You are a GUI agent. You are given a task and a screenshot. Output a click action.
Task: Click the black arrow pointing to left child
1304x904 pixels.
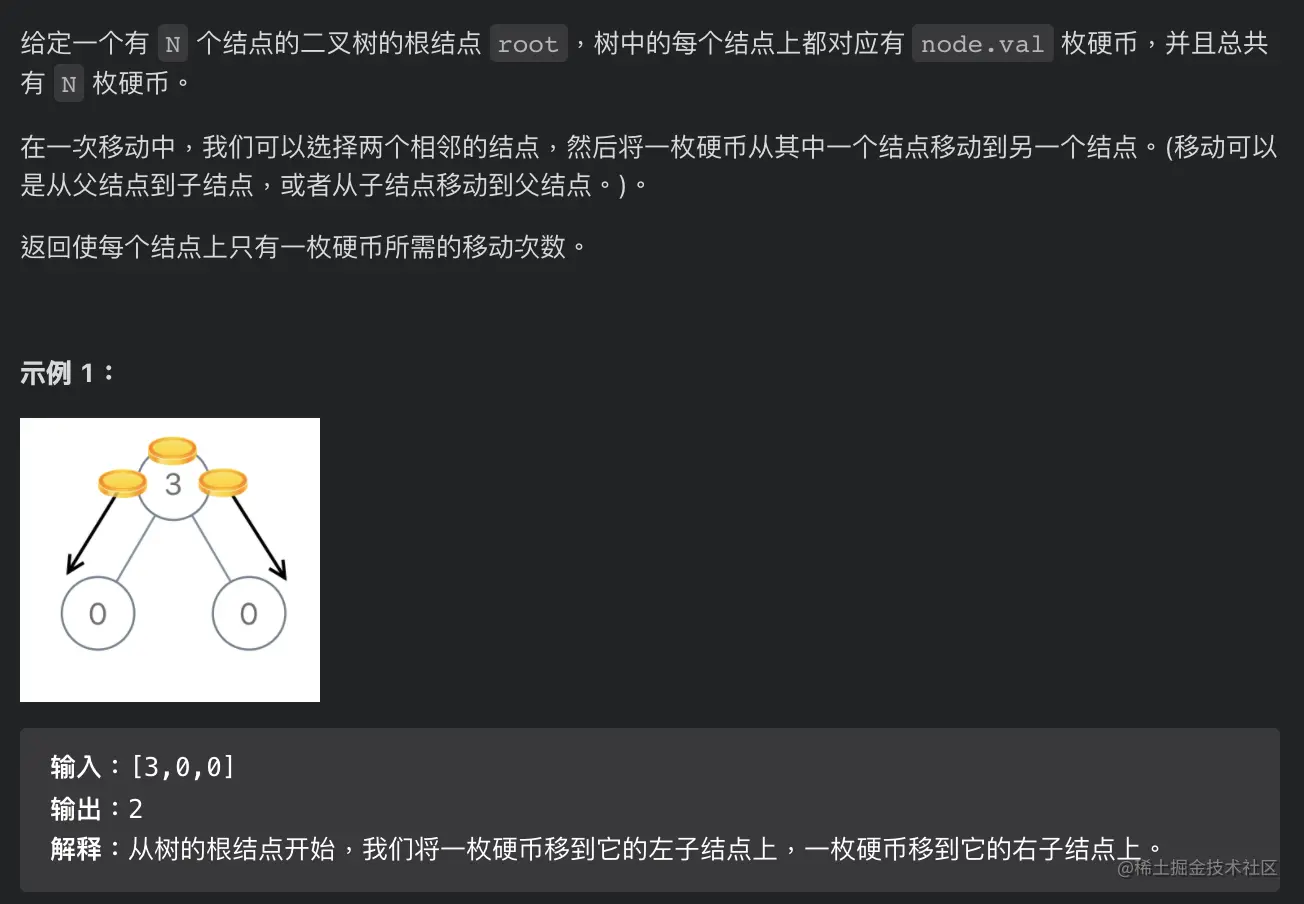(x=91, y=535)
